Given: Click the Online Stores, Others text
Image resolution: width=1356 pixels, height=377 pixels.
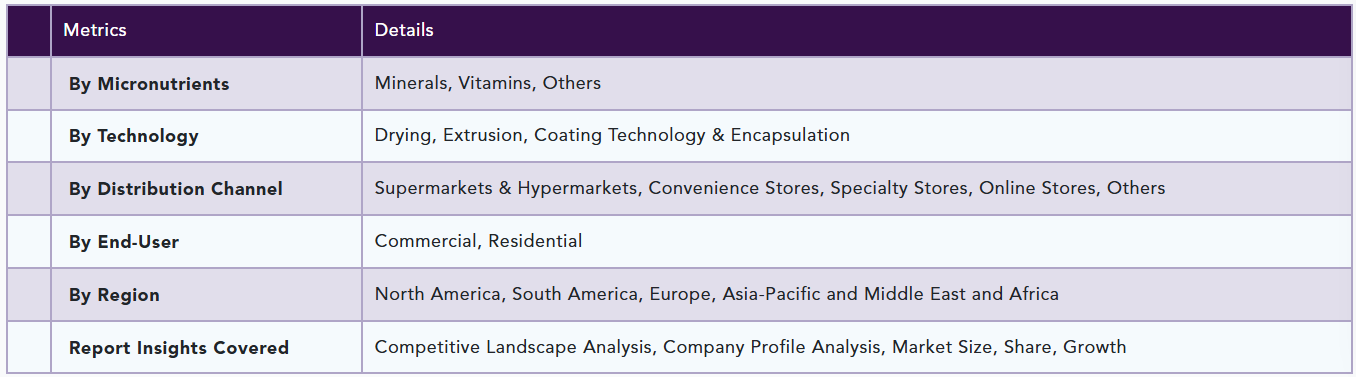Looking at the screenshot, I should point(1072,188).
